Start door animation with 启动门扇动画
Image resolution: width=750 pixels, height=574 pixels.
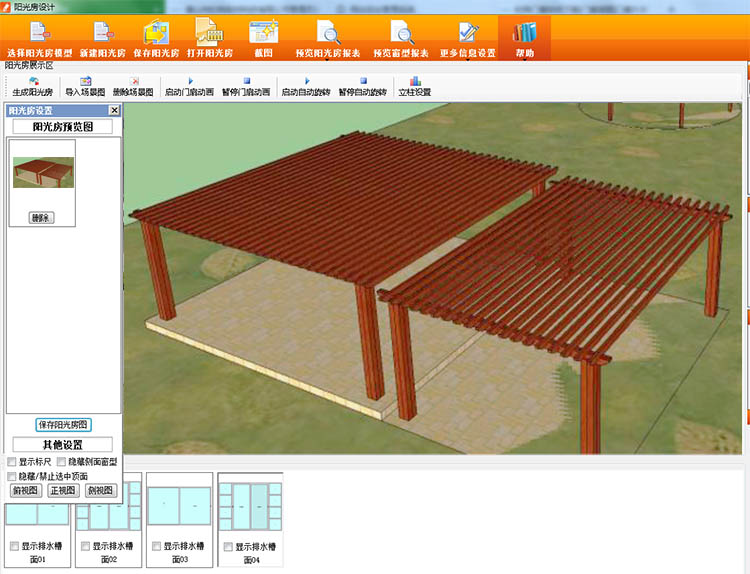click(x=189, y=87)
